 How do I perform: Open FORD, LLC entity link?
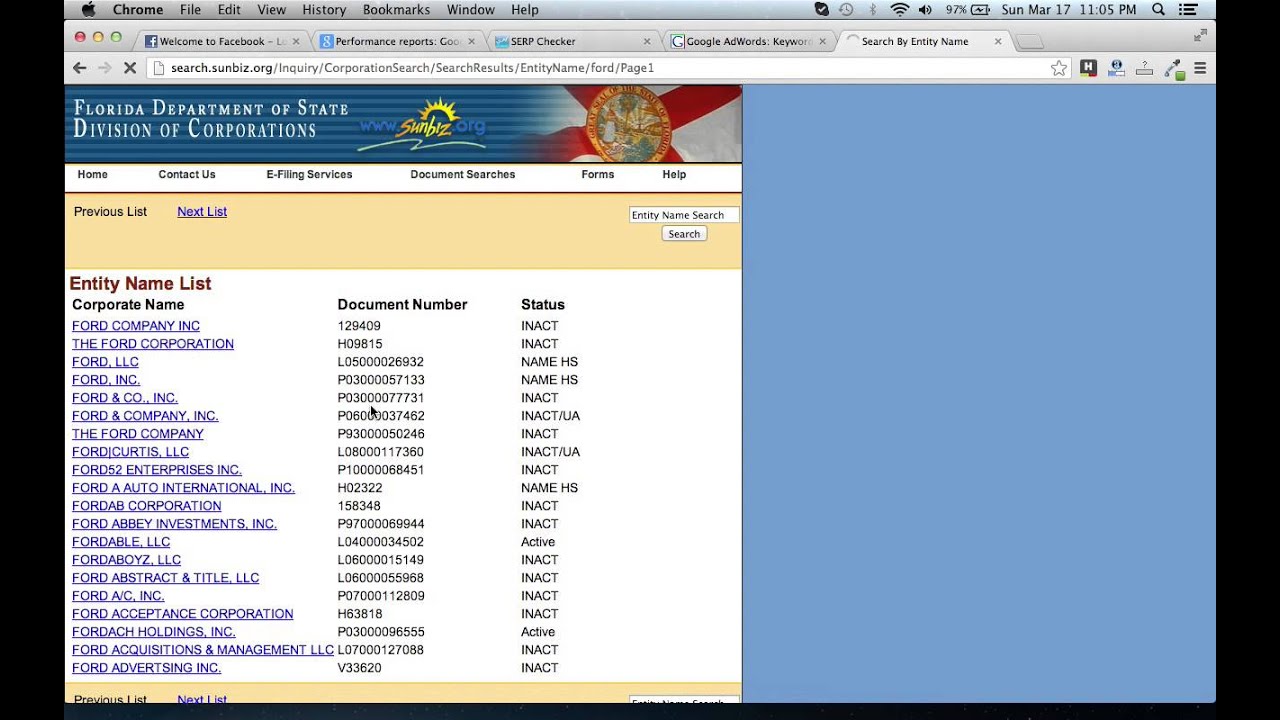coord(105,362)
